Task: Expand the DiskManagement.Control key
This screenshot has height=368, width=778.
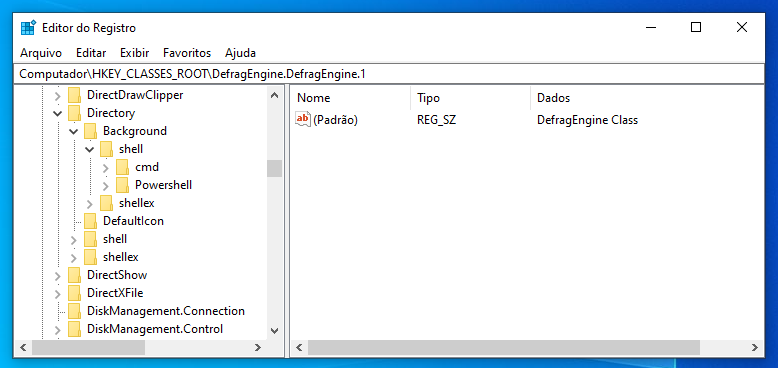Action: pyautogui.click(x=58, y=329)
